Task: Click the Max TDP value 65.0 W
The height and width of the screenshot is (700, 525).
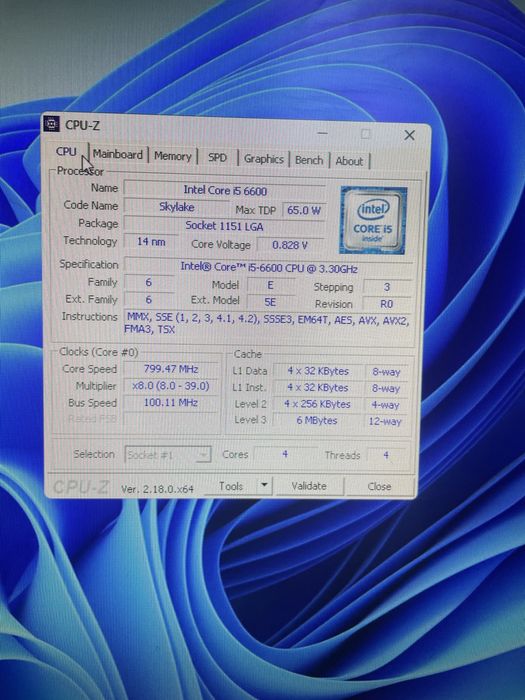Action: pyautogui.click(x=304, y=210)
